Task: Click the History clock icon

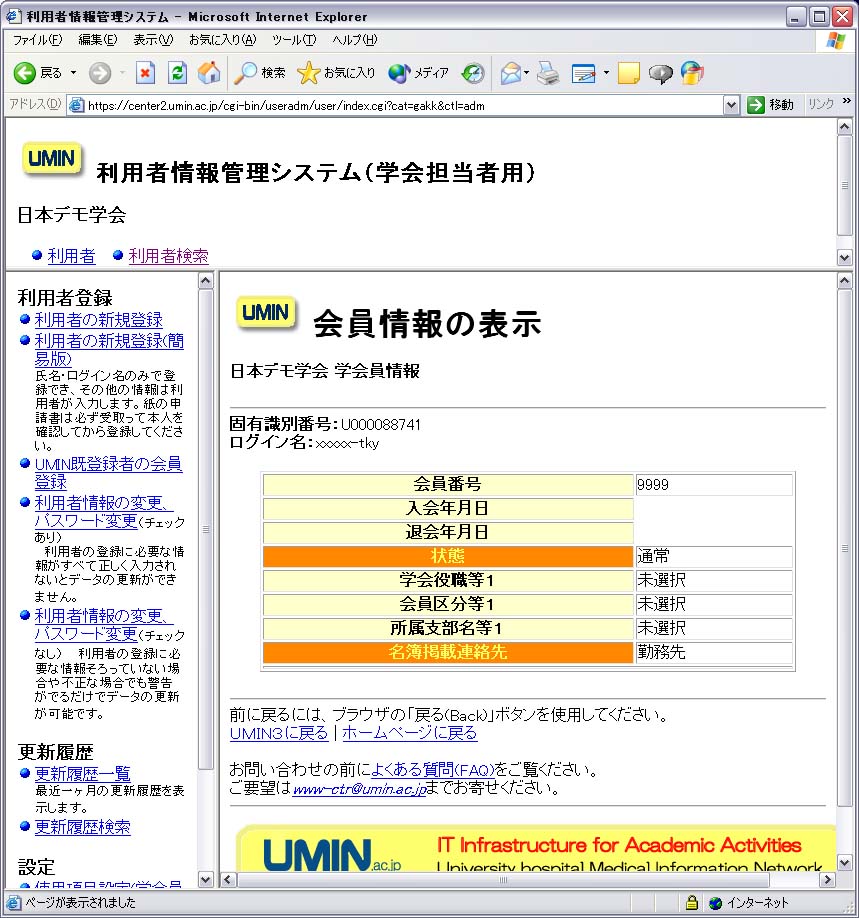Action: pyautogui.click(x=473, y=73)
